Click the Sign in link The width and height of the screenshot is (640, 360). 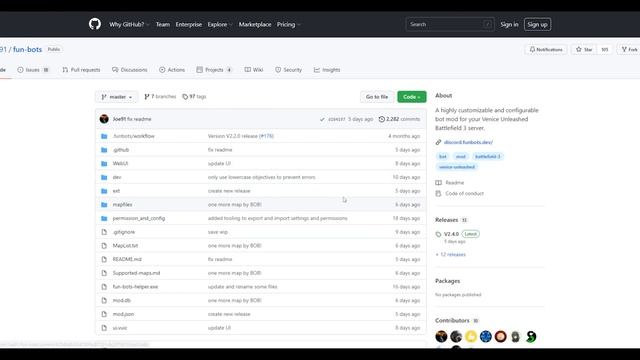click(509, 24)
